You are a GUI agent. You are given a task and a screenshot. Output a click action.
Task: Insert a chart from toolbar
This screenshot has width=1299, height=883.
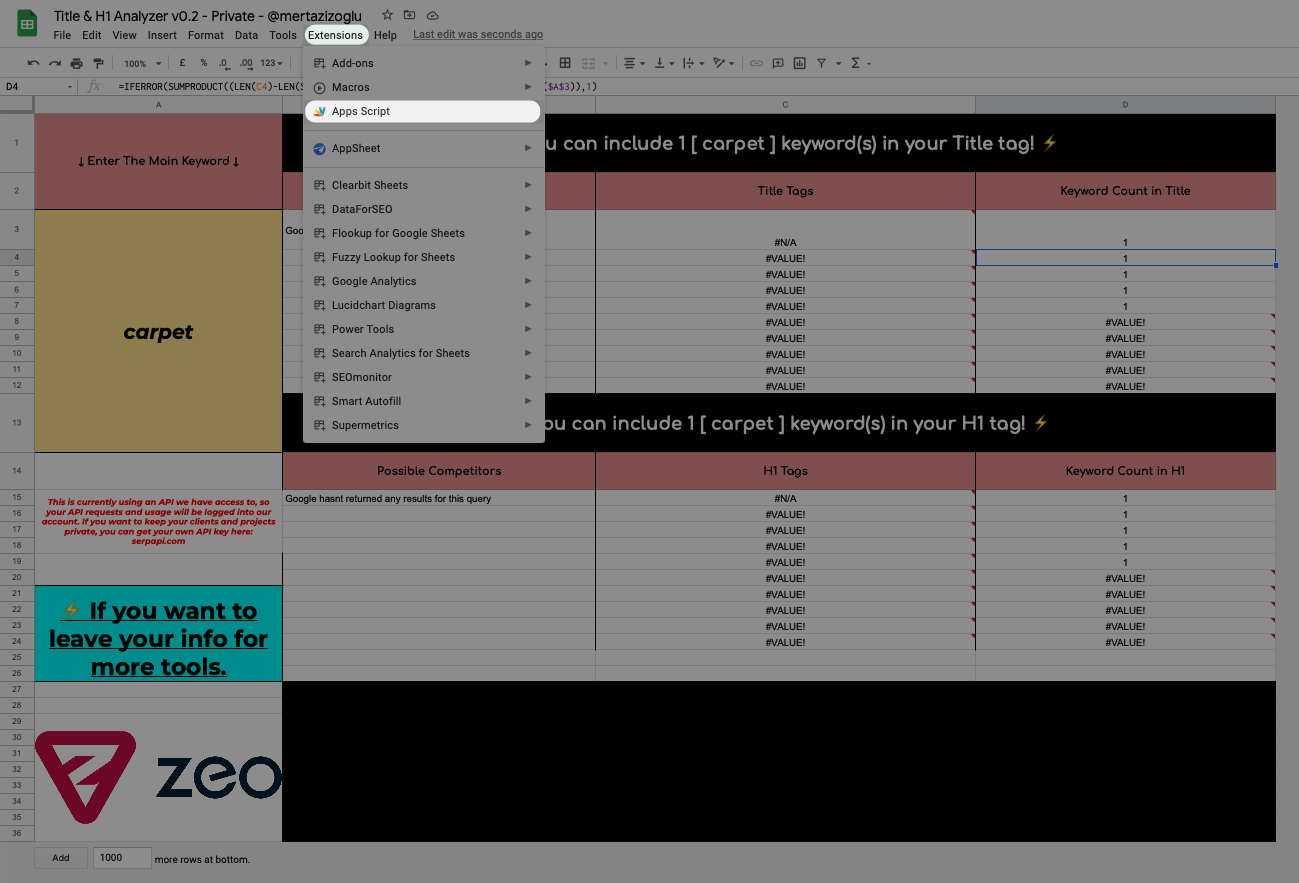coord(800,63)
